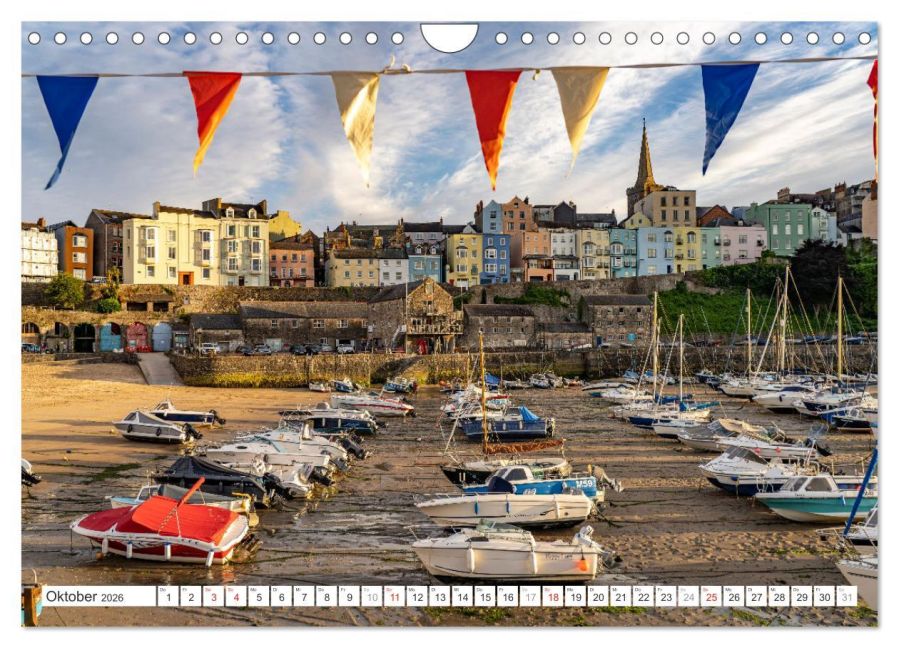The image size is (899, 648).
Task: Pick the red Sunday 11 cell
Action: coord(394,596)
